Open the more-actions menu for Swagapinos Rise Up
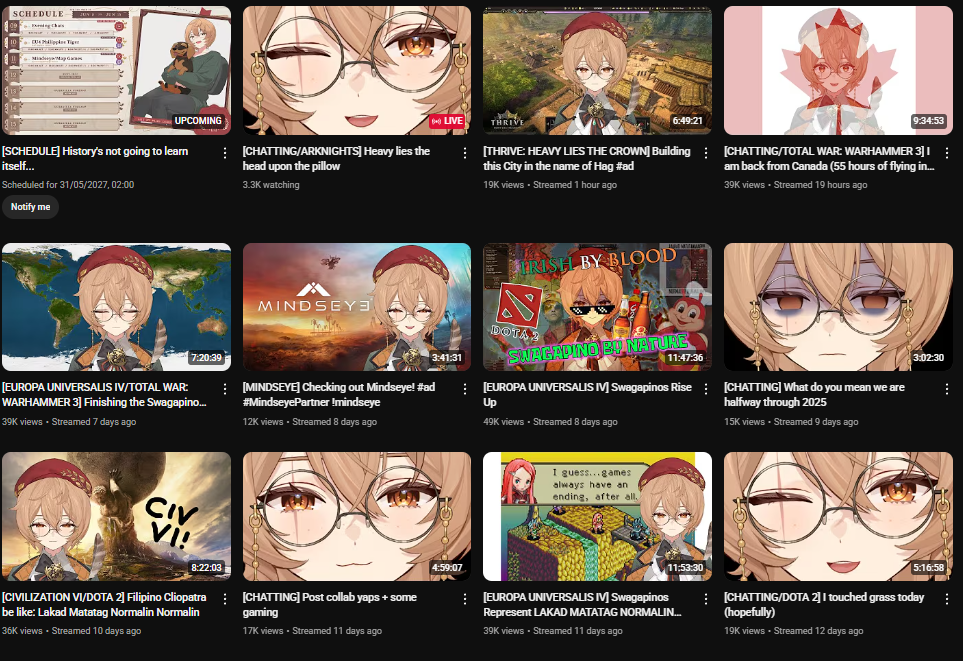This screenshot has height=661, width=963. click(x=706, y=389)
